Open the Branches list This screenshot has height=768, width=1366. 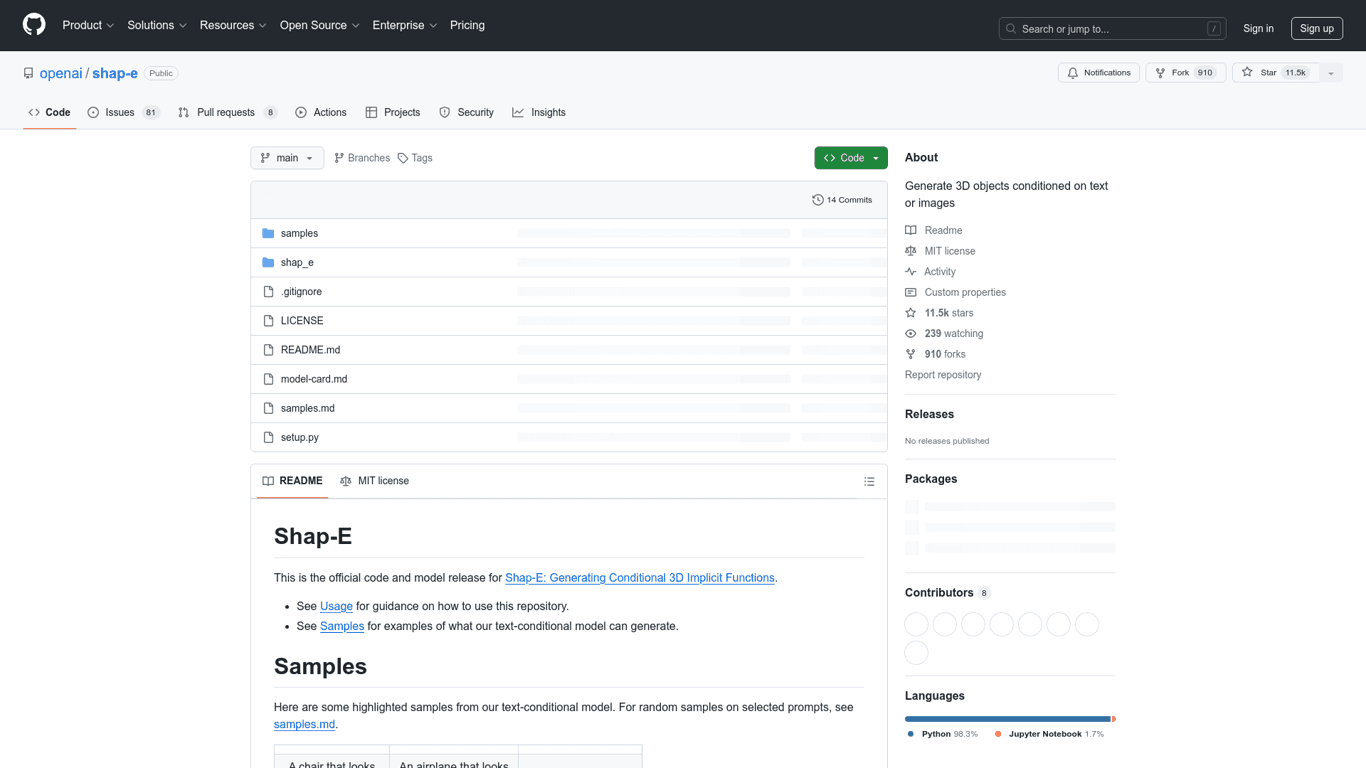362,158
